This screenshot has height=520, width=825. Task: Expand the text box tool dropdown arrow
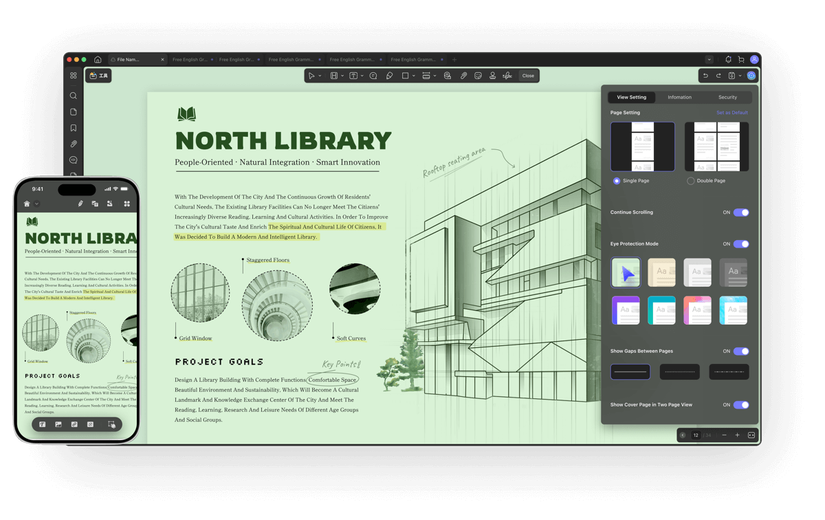point(362,76)
